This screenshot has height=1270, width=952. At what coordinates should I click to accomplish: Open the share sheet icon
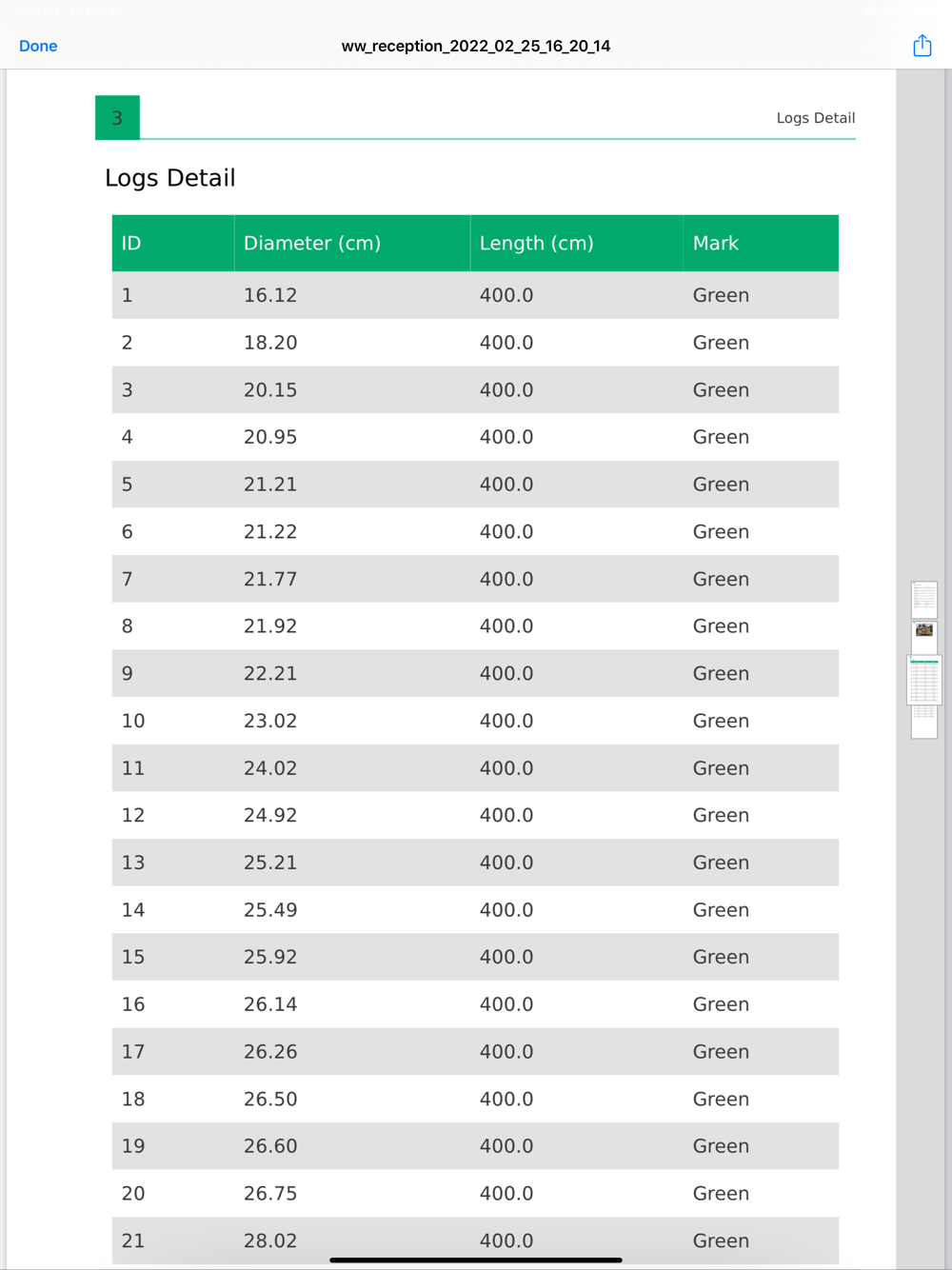(922, 45)
